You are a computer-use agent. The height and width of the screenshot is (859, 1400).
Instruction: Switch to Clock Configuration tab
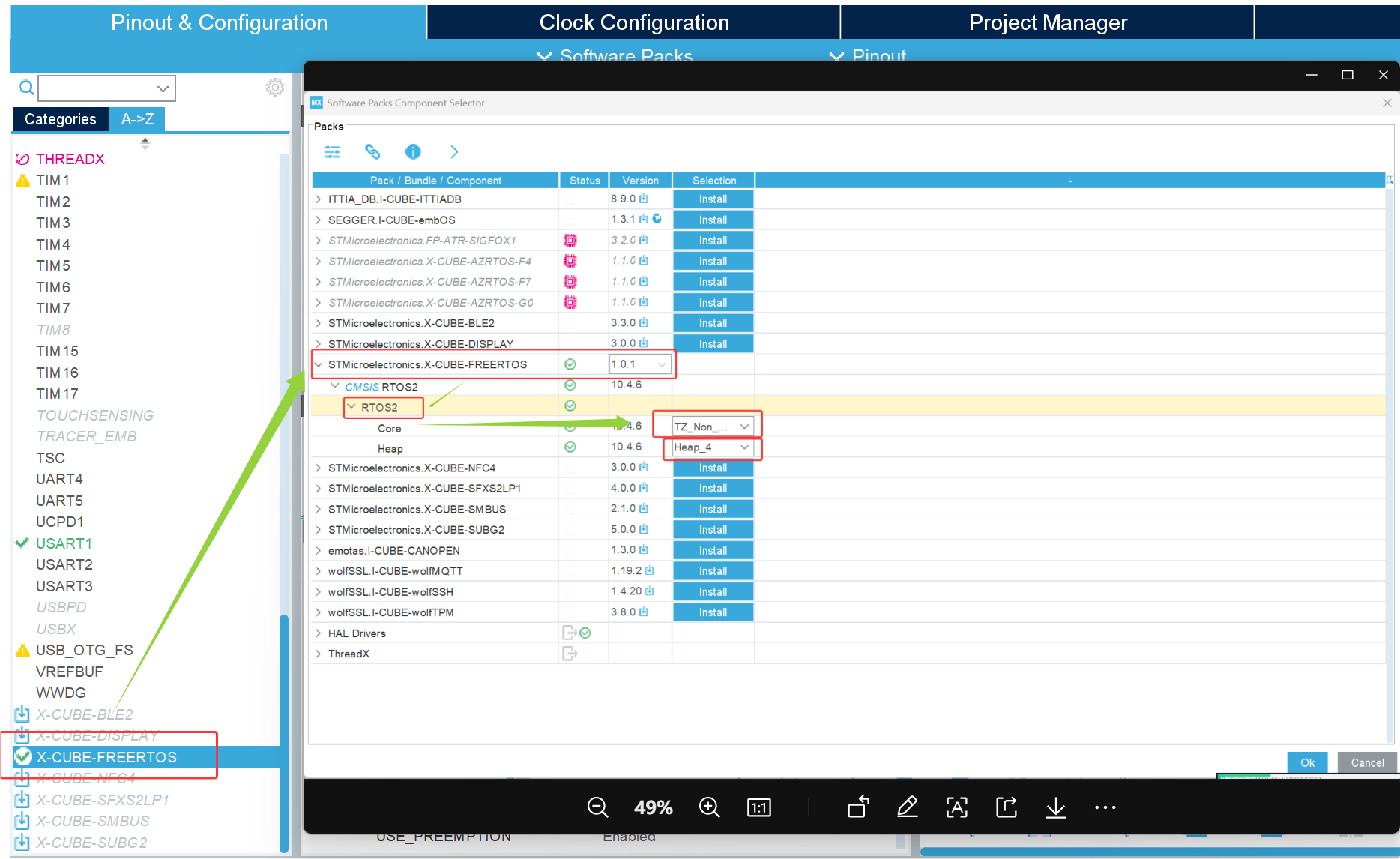pos(634,22)
